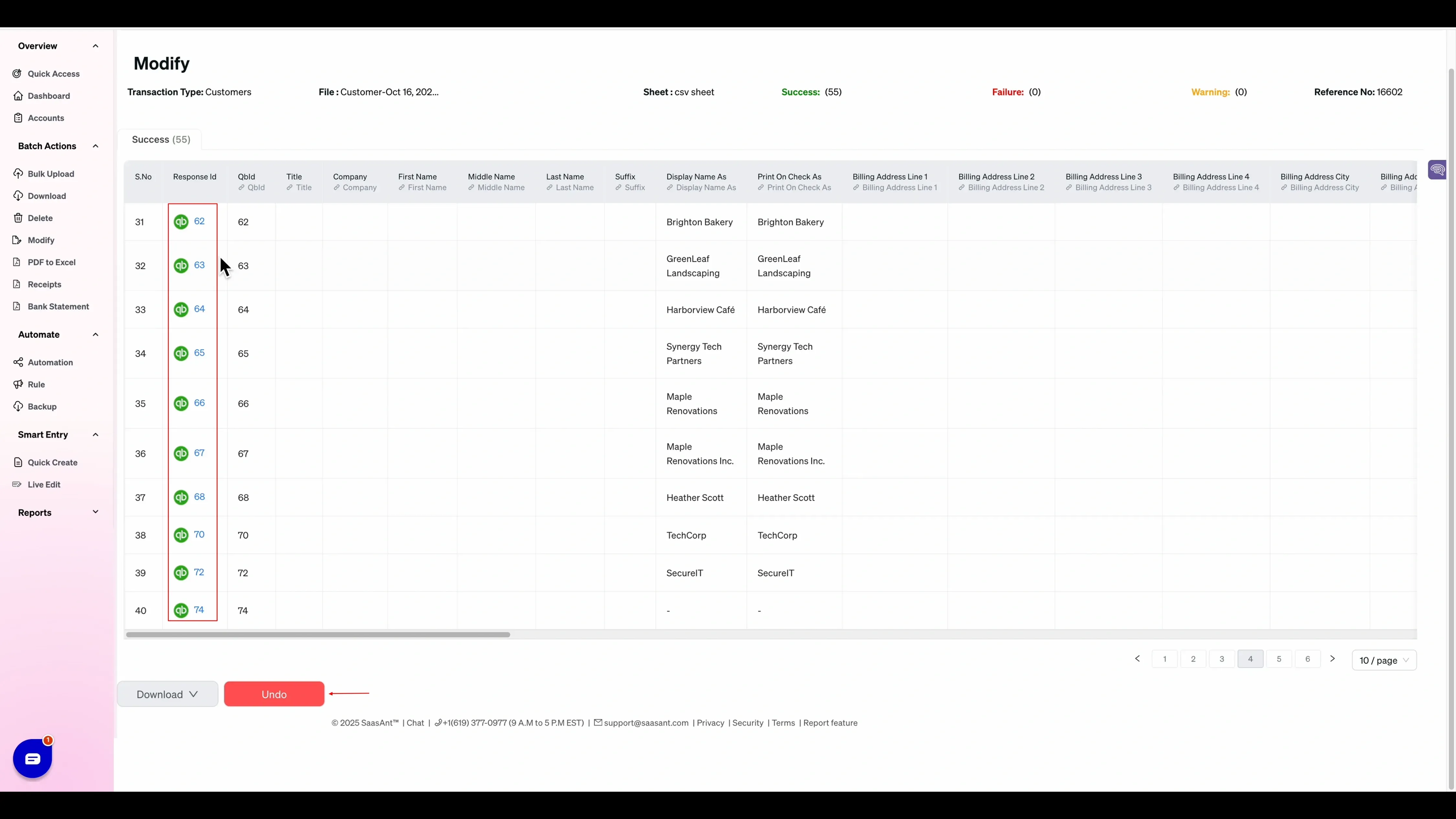Click the horizontal table scrollbar

click(x=318, y=635)
